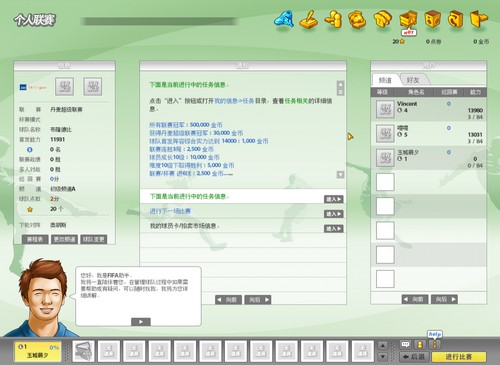Click the item bar up arrow
Viewport: 500px width, 365px height.
(x=383, y=346)
